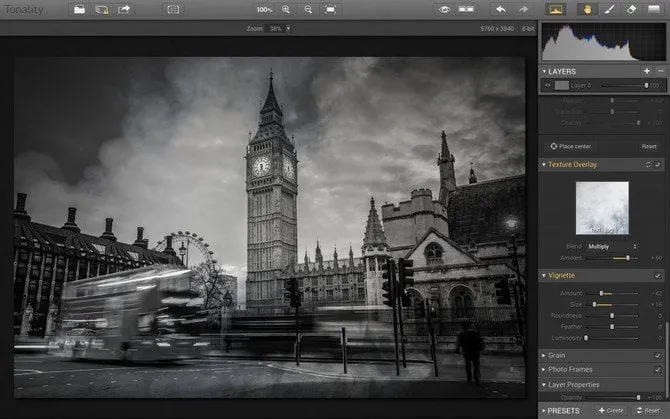Disable the Grain effect checkbox
670x419 pixels.
click(x=657, y=355)
